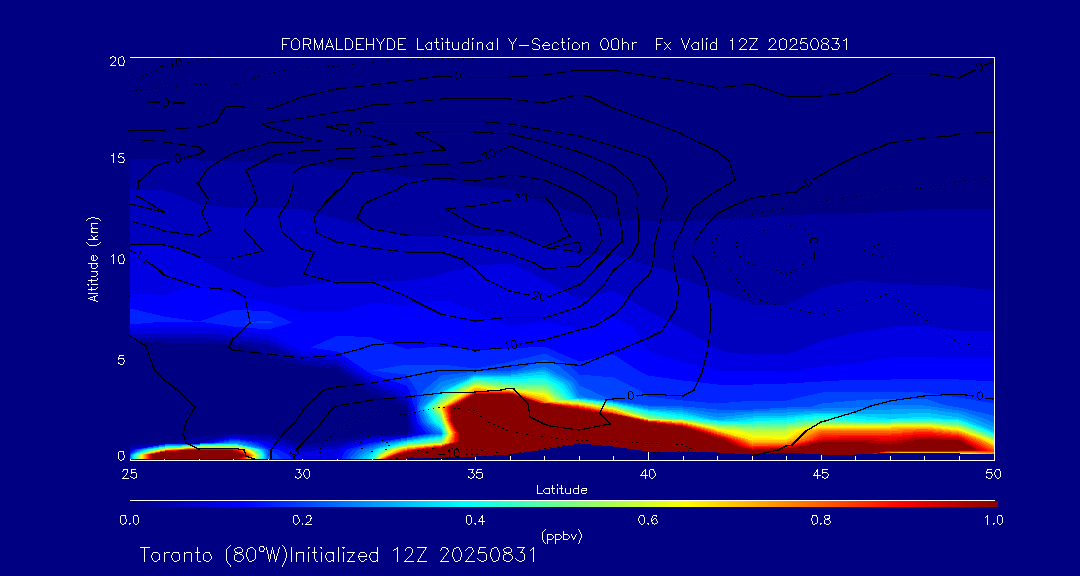Click the colorbar value label 0.4
1080x576 pixels.
475,521
